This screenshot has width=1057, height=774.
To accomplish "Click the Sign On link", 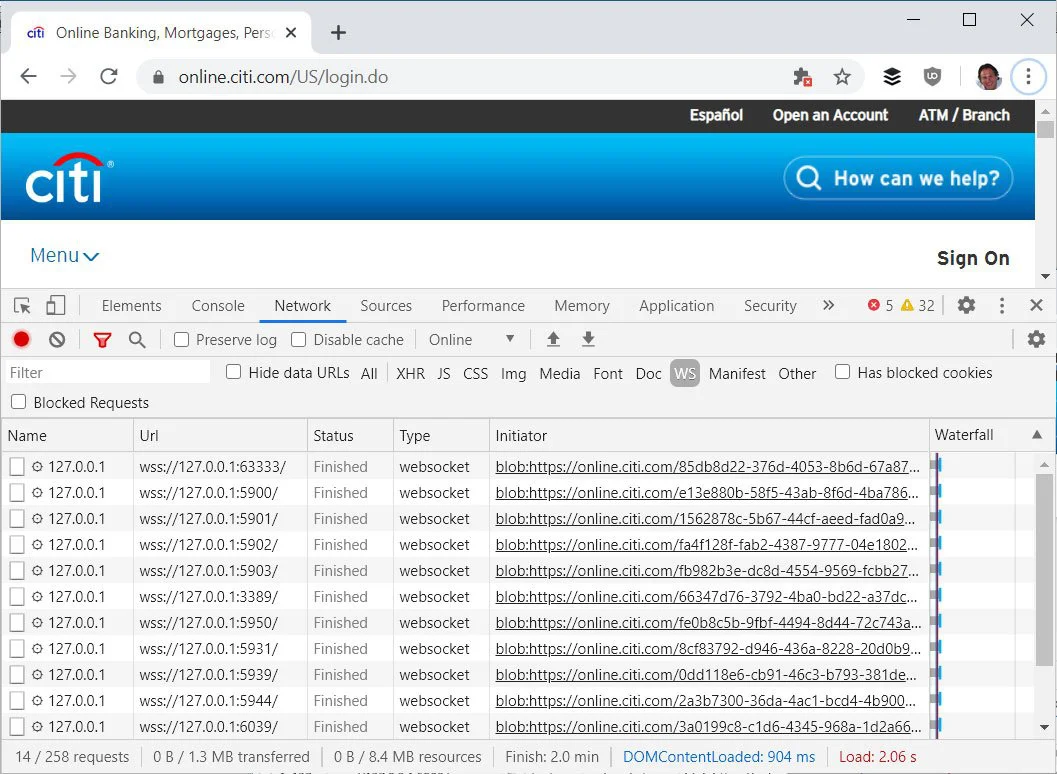I will (x=973, y=258).
